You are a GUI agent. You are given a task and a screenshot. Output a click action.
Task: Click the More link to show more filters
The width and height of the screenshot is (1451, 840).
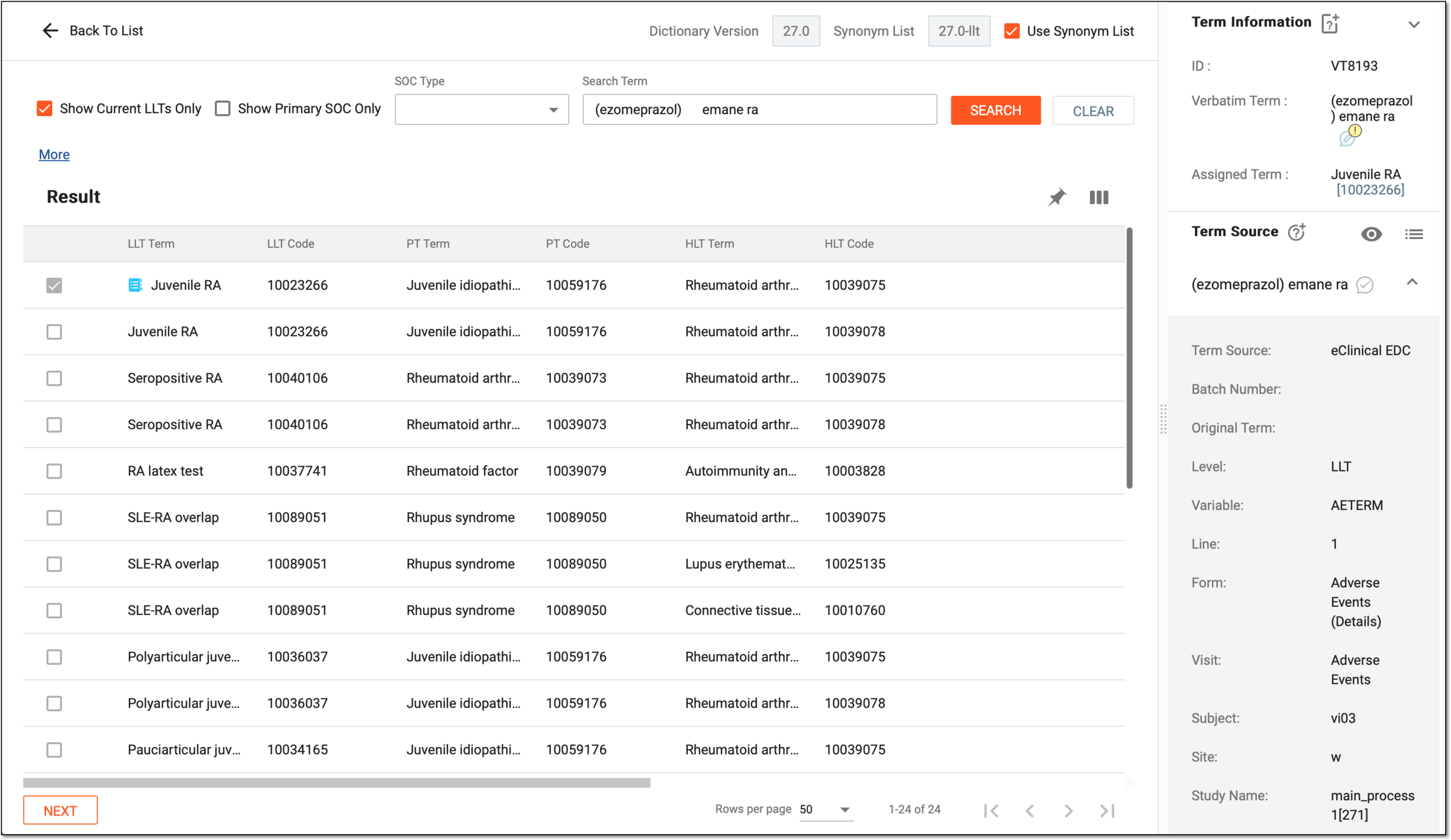(54, 154)
